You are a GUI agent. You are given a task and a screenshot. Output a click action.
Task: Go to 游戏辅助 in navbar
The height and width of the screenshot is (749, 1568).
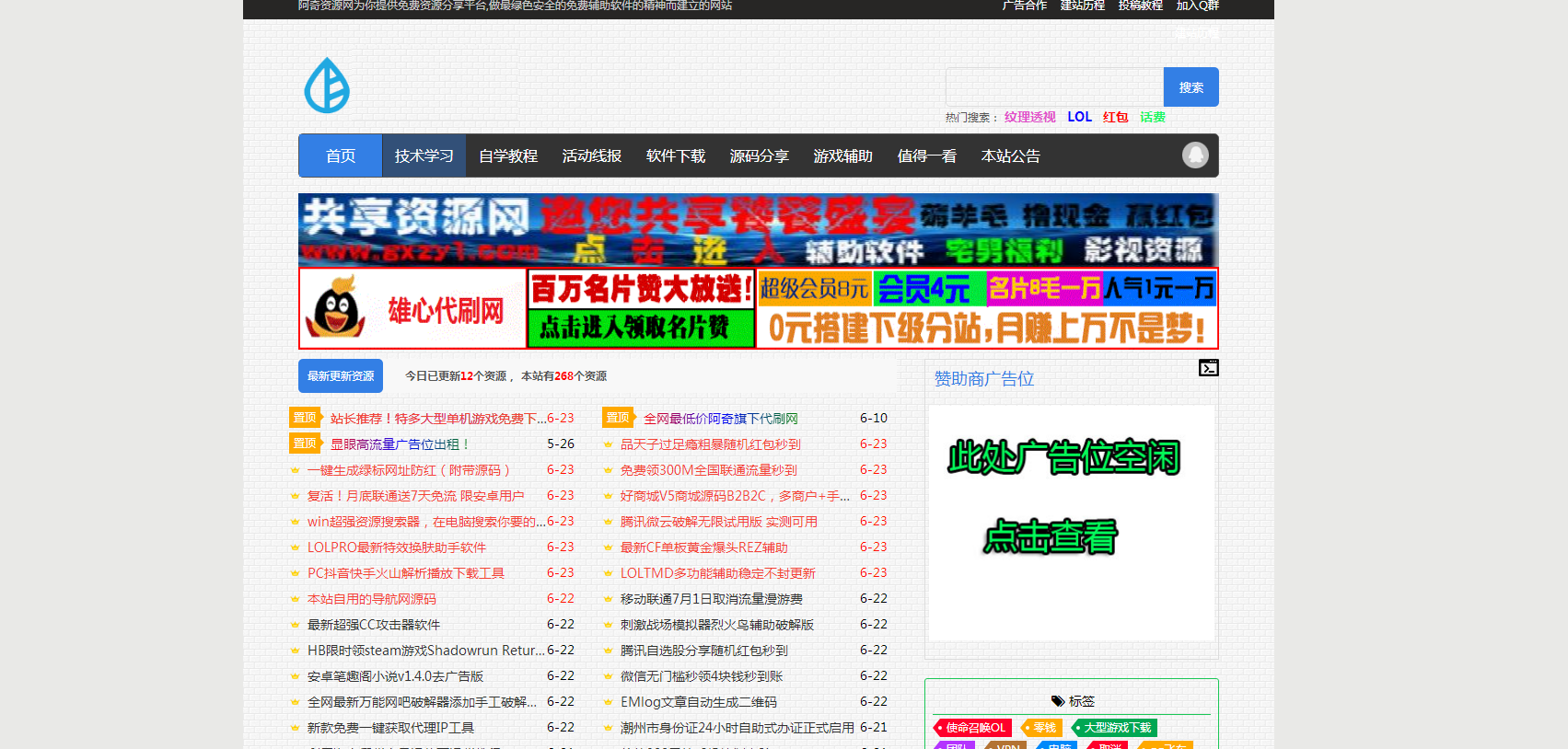click(x=843, y=156)
